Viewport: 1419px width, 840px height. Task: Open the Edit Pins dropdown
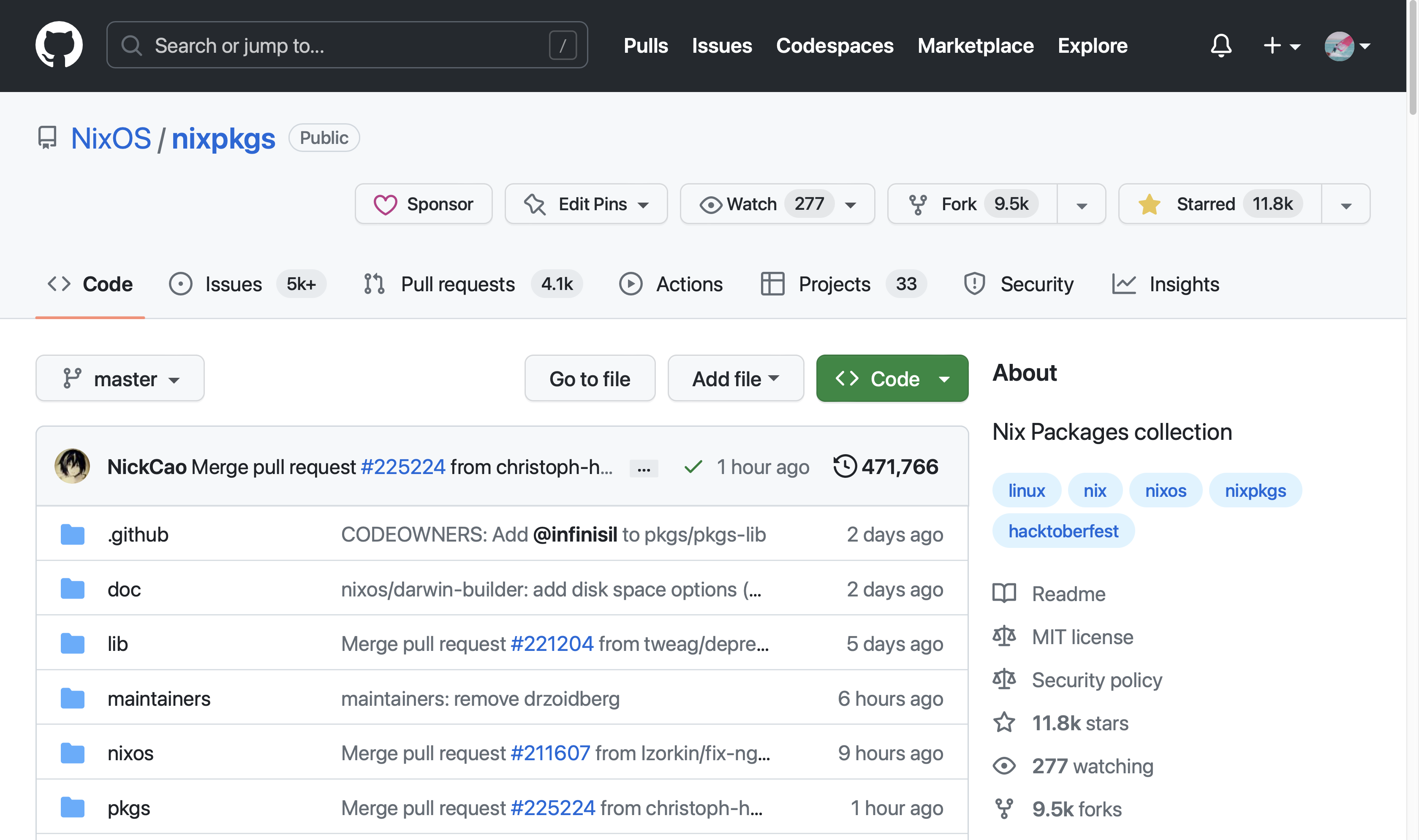coord(586,204)
